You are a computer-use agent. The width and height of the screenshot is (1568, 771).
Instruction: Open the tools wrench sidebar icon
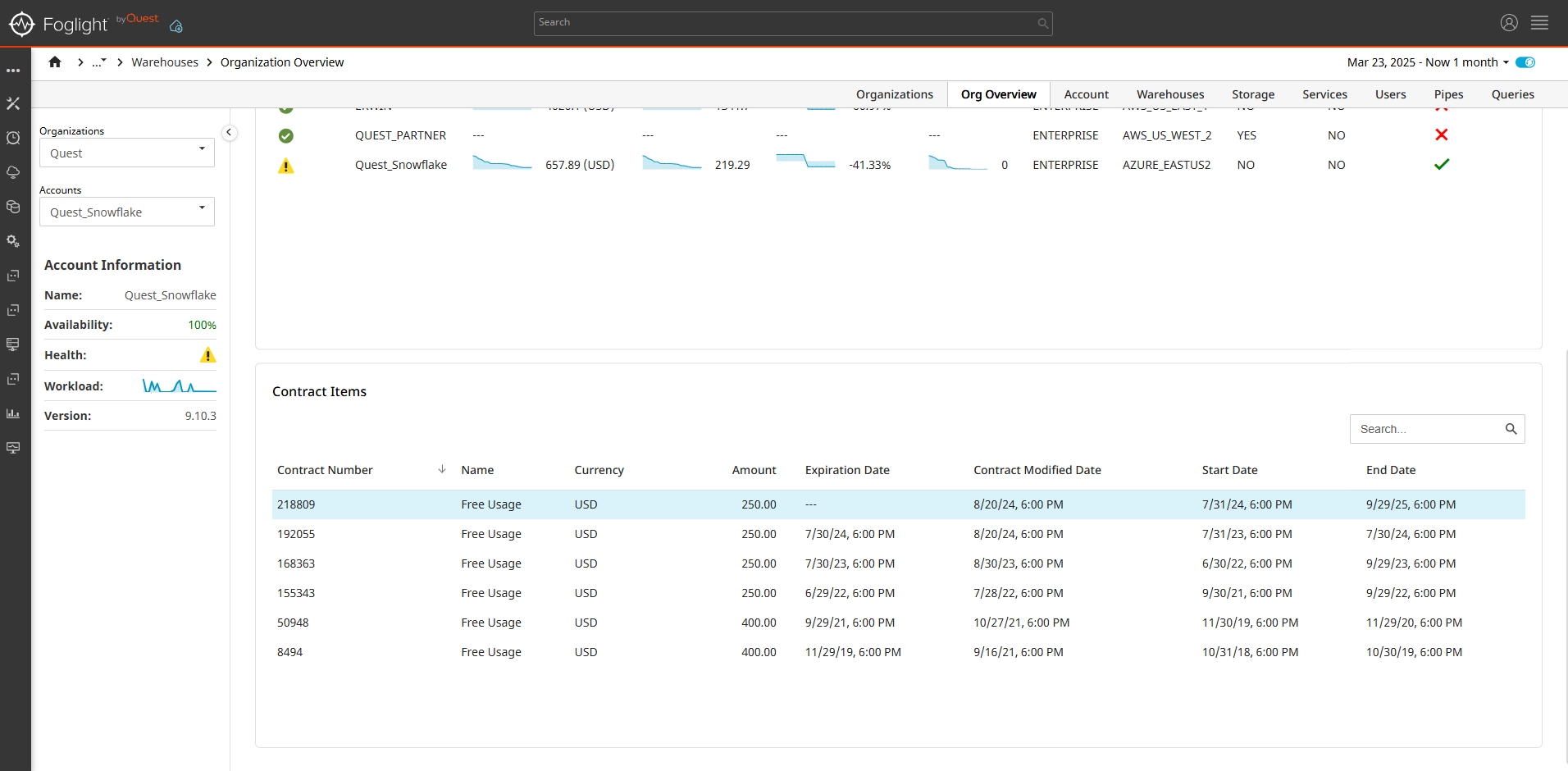coord(13,103)
